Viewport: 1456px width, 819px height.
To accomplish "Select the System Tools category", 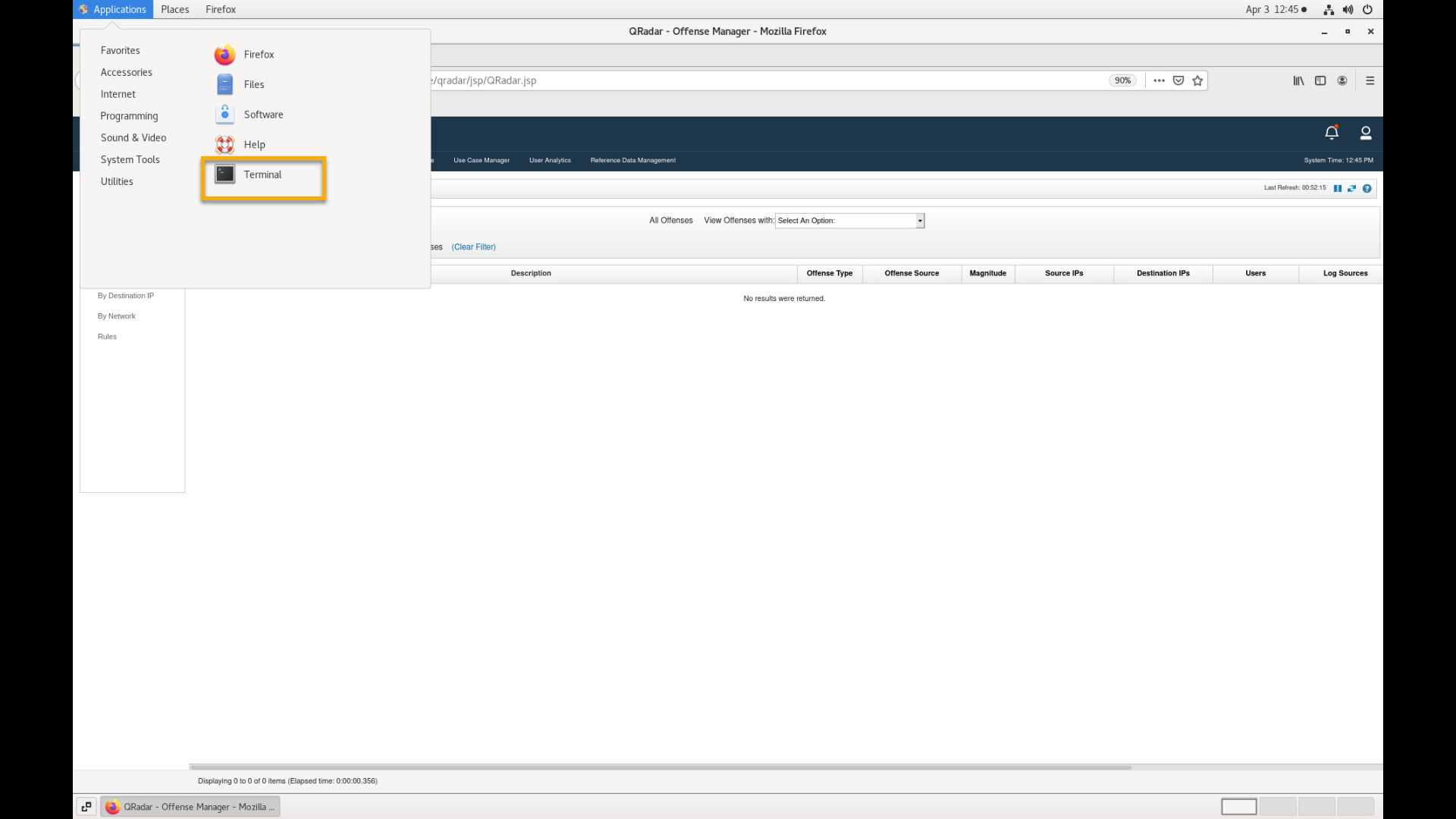I will (130, 159).
